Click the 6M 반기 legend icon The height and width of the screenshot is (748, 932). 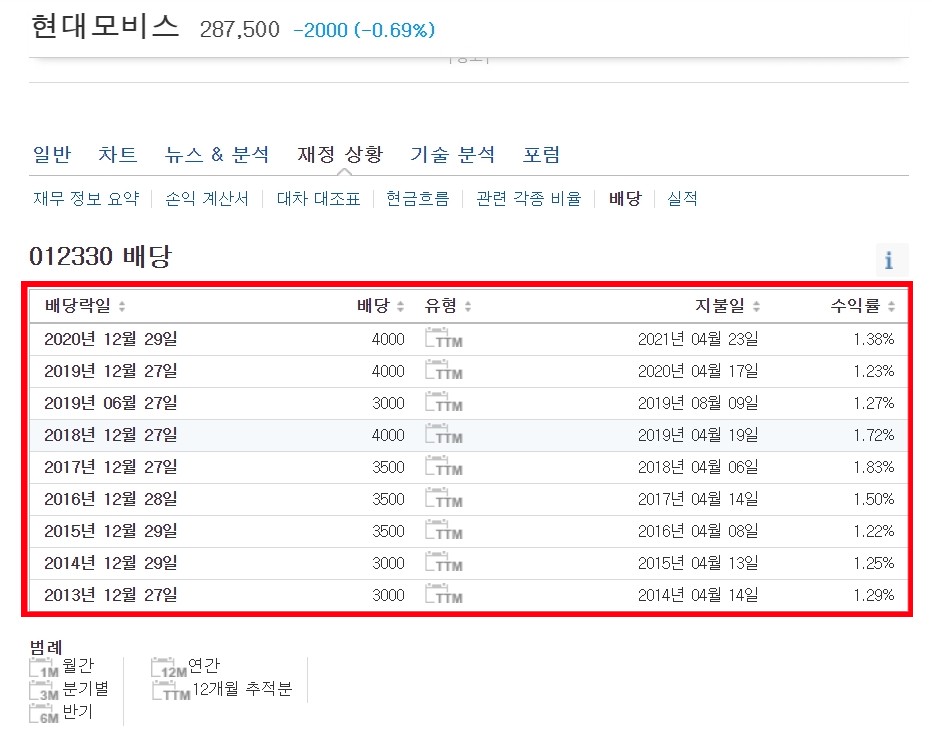pos(44,714)
